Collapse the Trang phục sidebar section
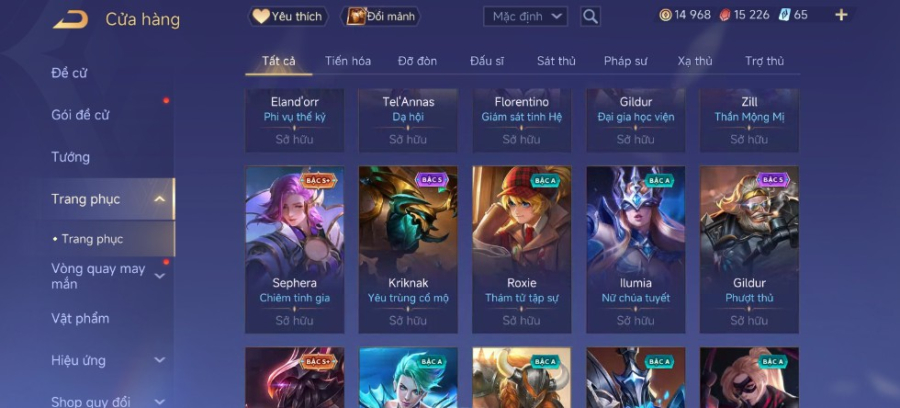The height and width of the screenshot is (408, 900). click(160, 199)
